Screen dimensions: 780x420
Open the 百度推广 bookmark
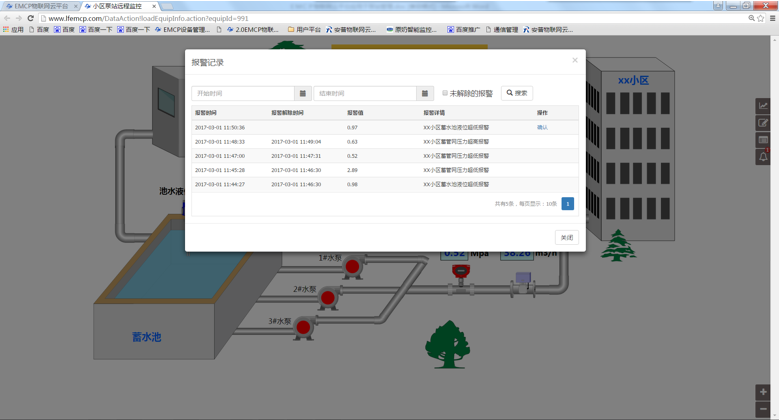point(463,30)
